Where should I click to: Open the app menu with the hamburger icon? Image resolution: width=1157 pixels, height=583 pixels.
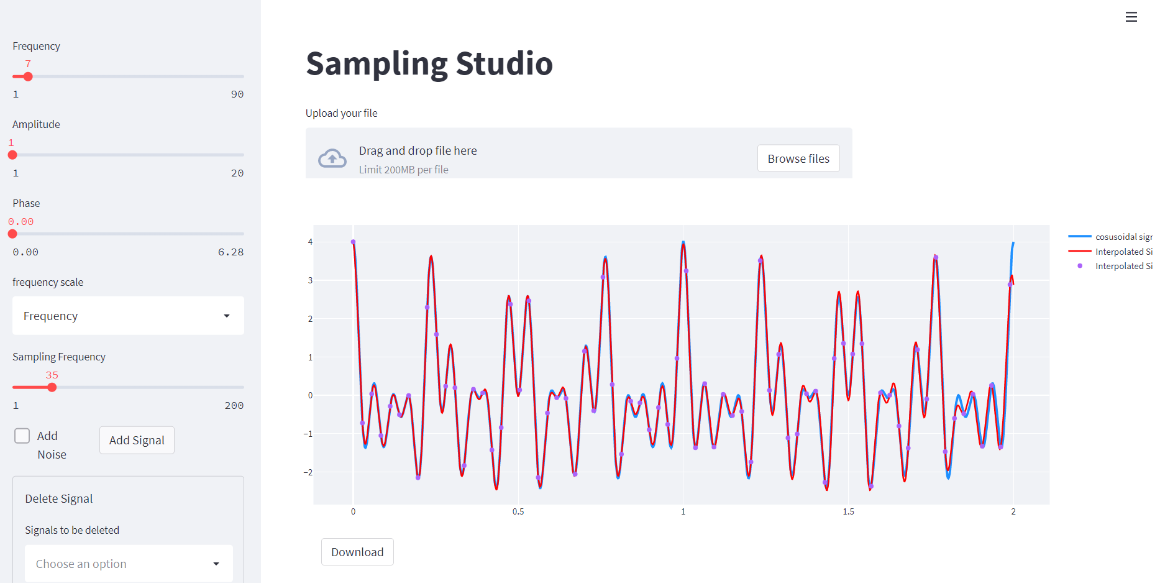1131,17
